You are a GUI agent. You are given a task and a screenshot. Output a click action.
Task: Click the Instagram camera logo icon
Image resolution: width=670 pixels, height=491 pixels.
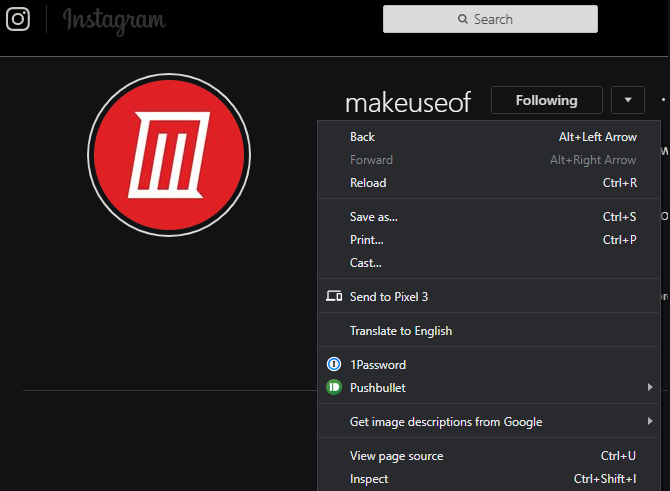coord(17,19)
